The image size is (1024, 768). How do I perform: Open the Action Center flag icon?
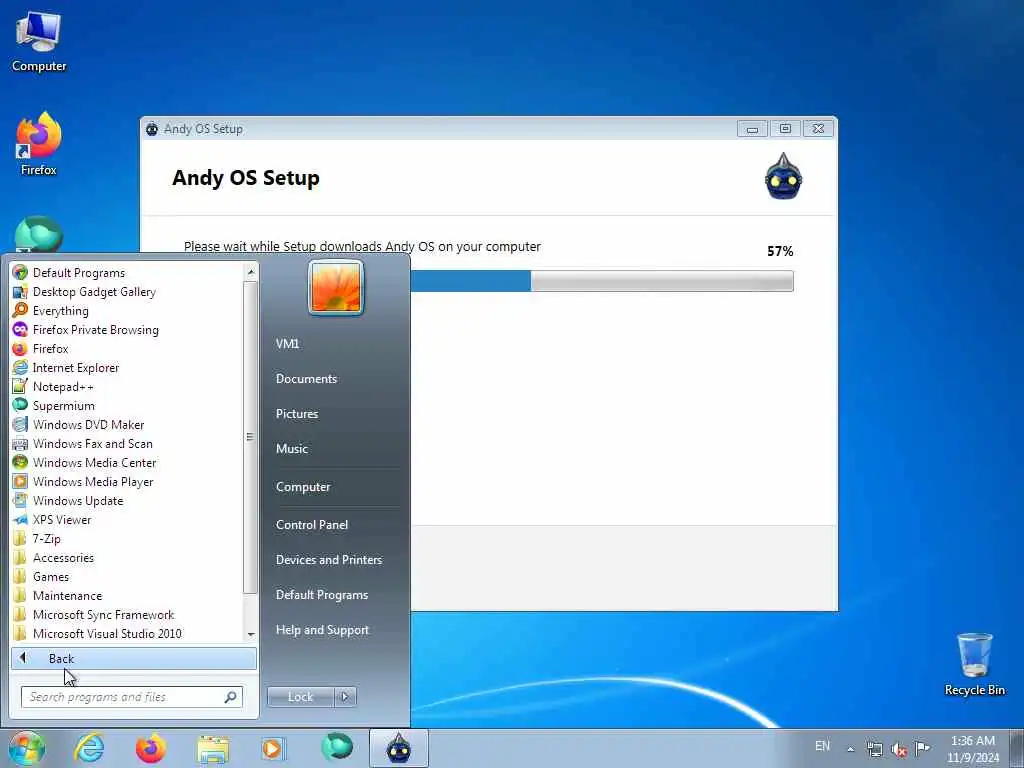click(x=922, y=748)
